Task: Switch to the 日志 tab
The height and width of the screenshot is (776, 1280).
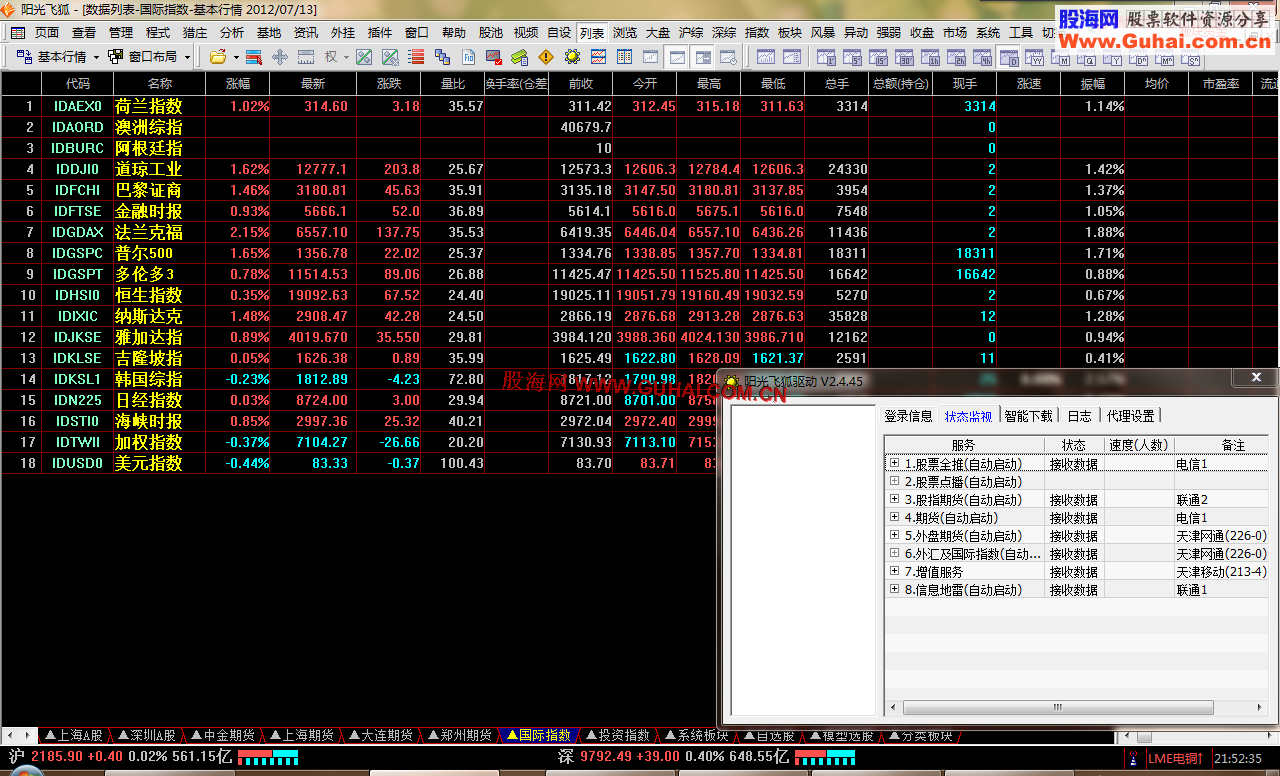Action: (x=1080, y=416)
